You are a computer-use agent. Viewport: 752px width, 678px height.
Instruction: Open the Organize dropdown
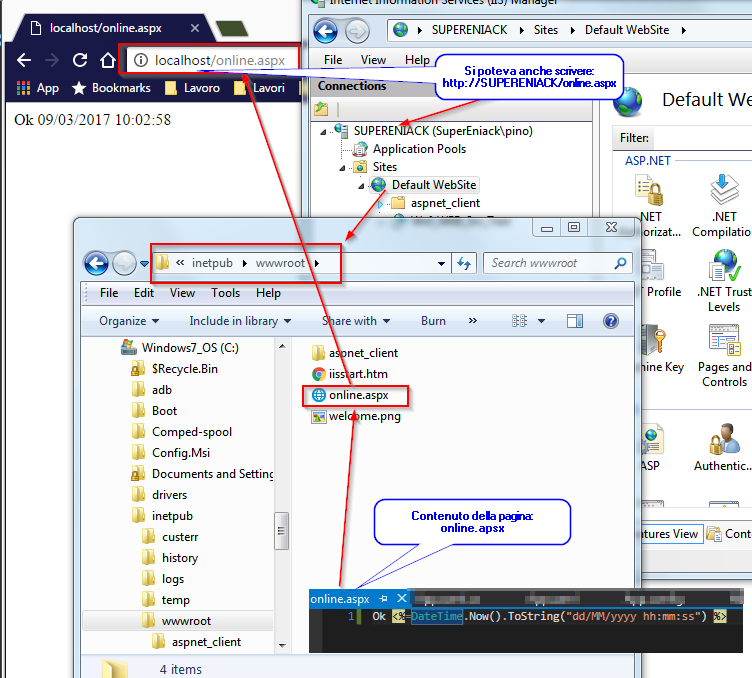129,321
